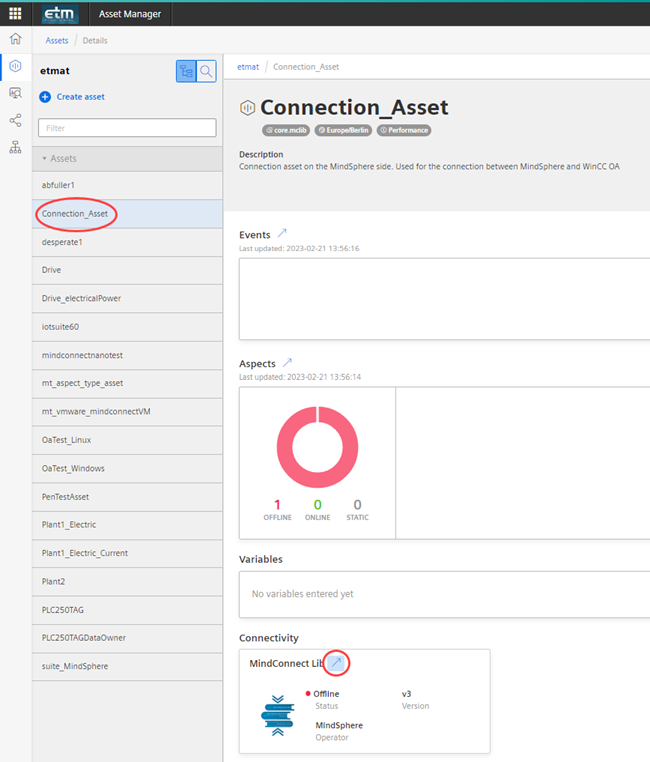This screenshot has height=762, width=650.
Task: Click the asset Filter input field
Action: pos(127,128)
